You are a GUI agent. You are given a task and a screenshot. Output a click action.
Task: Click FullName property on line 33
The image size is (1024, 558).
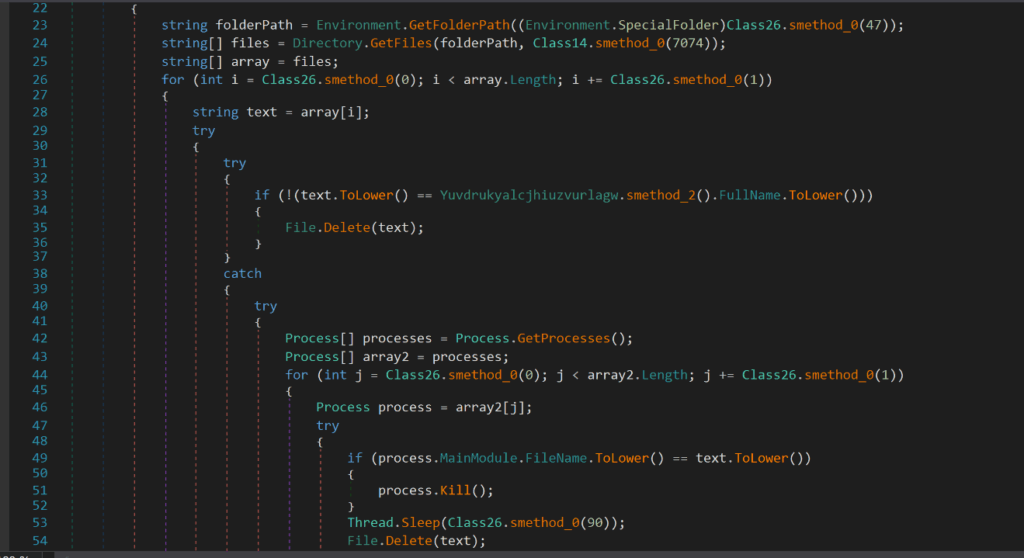pos(750,195)
